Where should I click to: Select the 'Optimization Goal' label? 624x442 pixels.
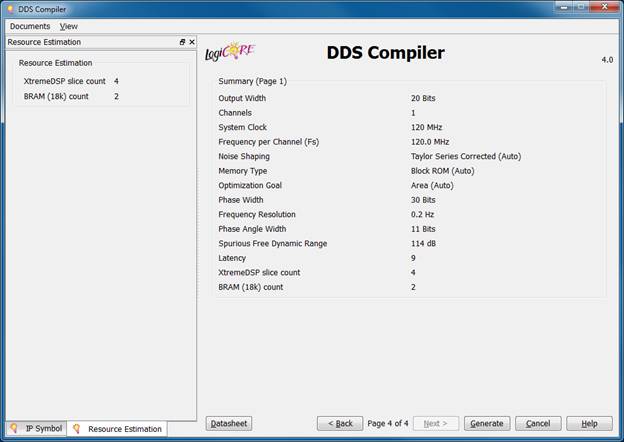coord(250,185)
